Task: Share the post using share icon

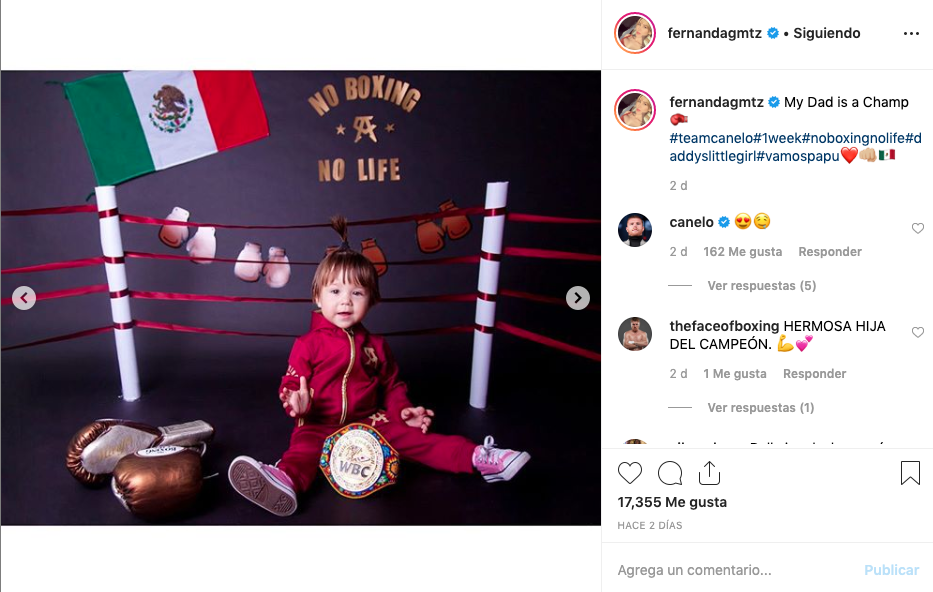Action: click(709, 473)
